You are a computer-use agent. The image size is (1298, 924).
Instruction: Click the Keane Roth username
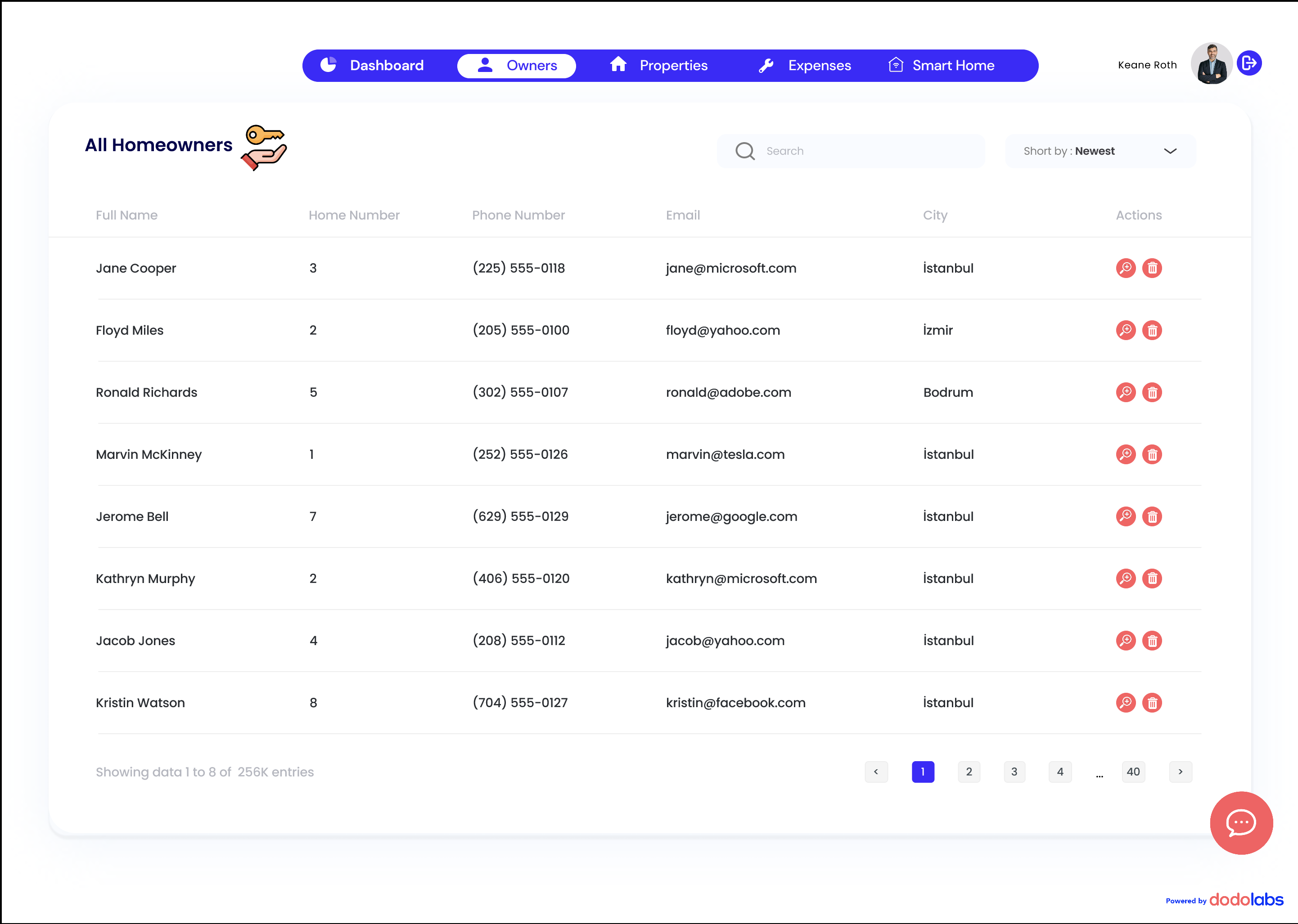coord(1147,65)
